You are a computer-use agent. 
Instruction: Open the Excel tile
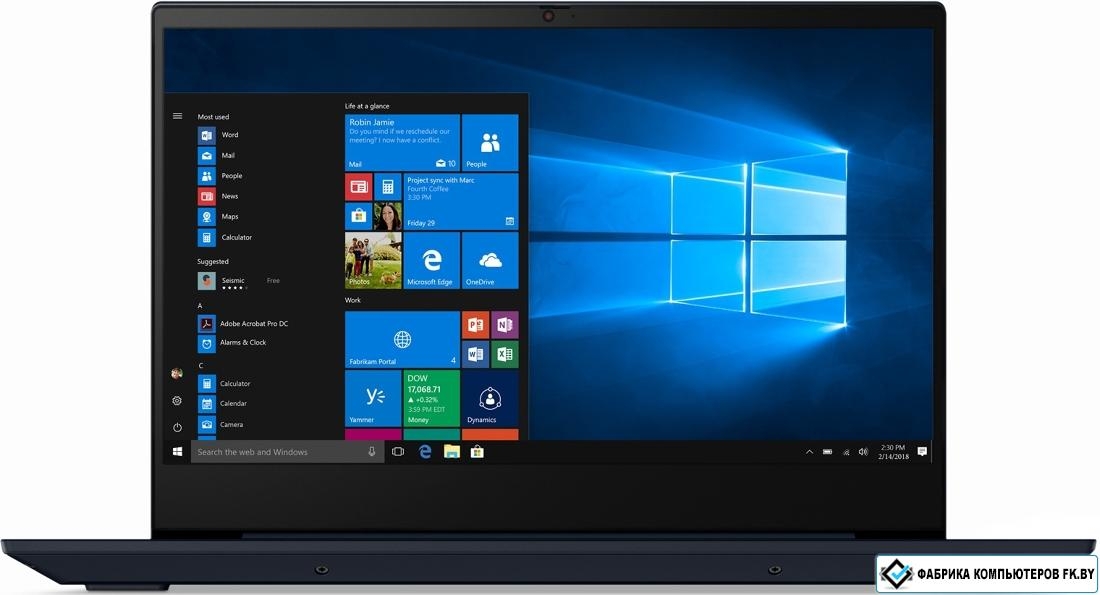pos(504,354)
